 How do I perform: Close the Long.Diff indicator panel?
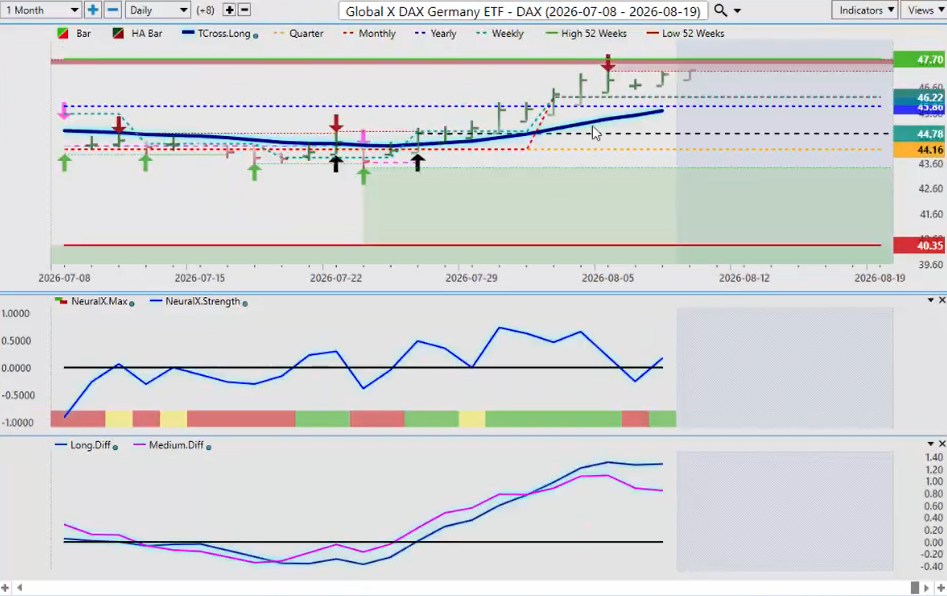coord(941,444)
